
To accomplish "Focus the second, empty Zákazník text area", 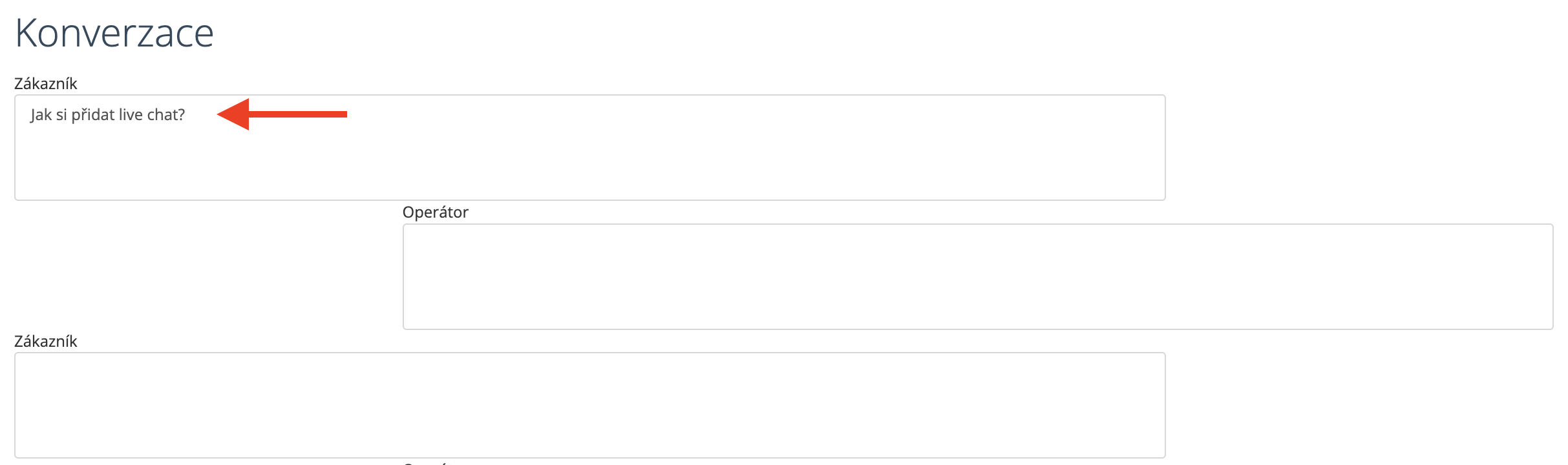I will click(x=589, y=405).
